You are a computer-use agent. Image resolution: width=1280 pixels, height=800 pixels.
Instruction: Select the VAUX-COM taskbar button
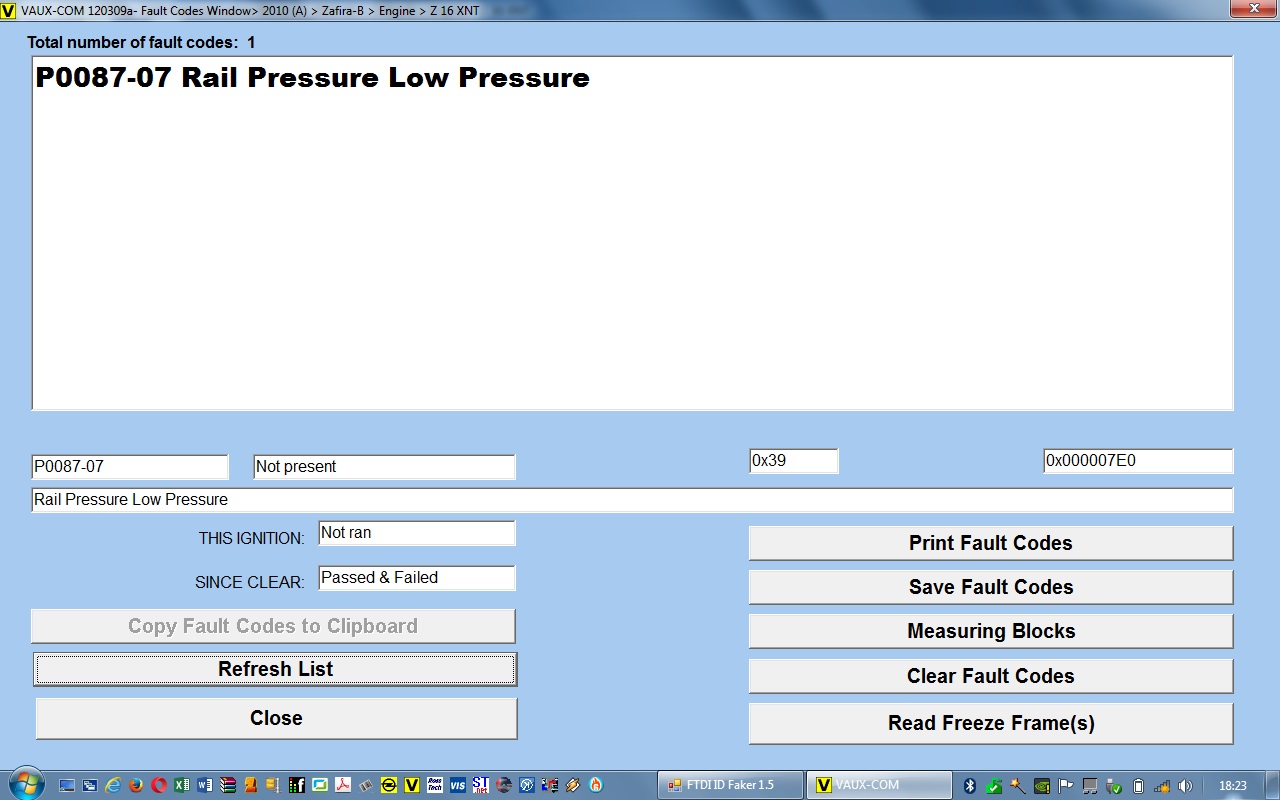[x=880, y=785]
